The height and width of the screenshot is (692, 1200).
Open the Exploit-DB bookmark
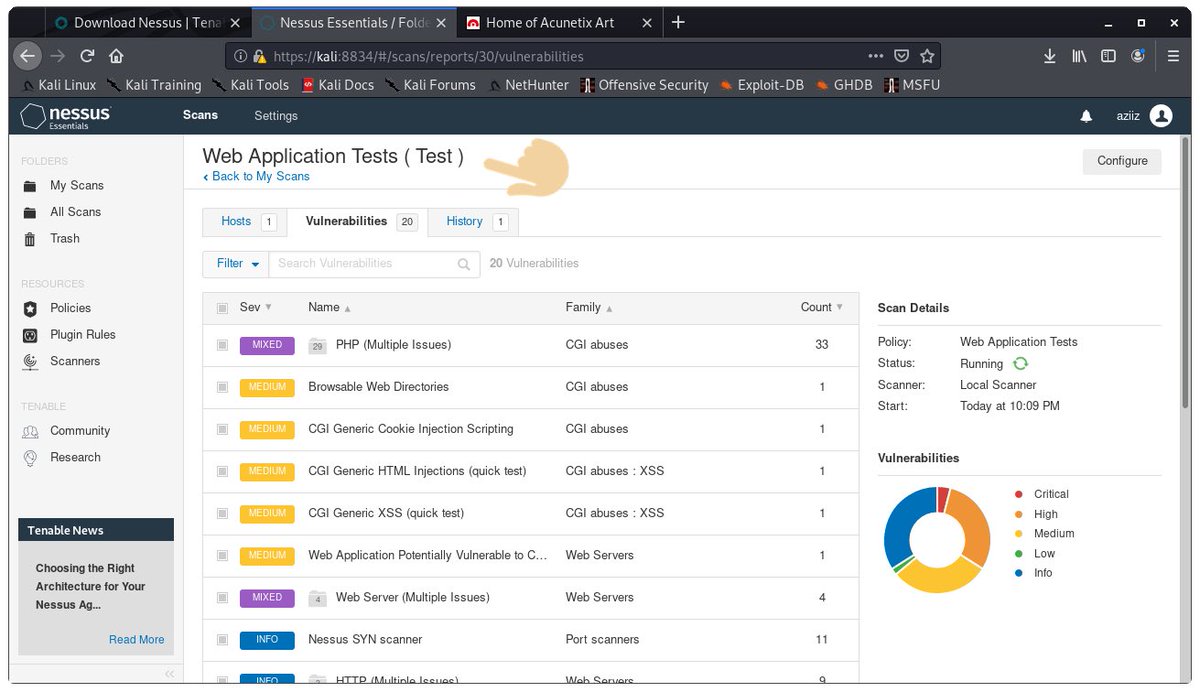[761, 85]
